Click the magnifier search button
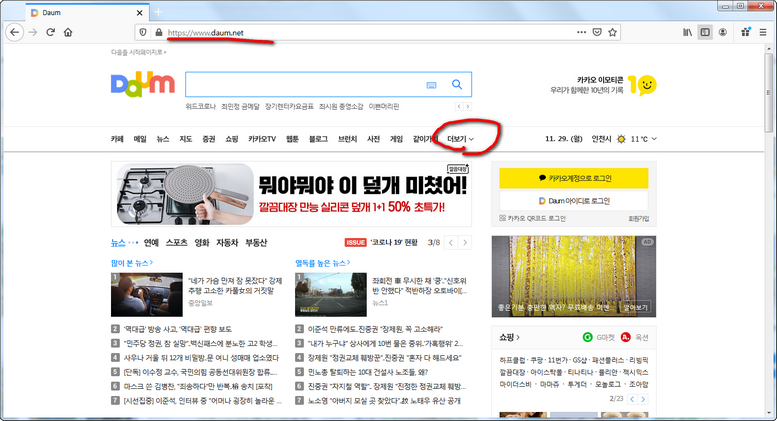Screen dimensions: 777x421 tap(457, 85)
